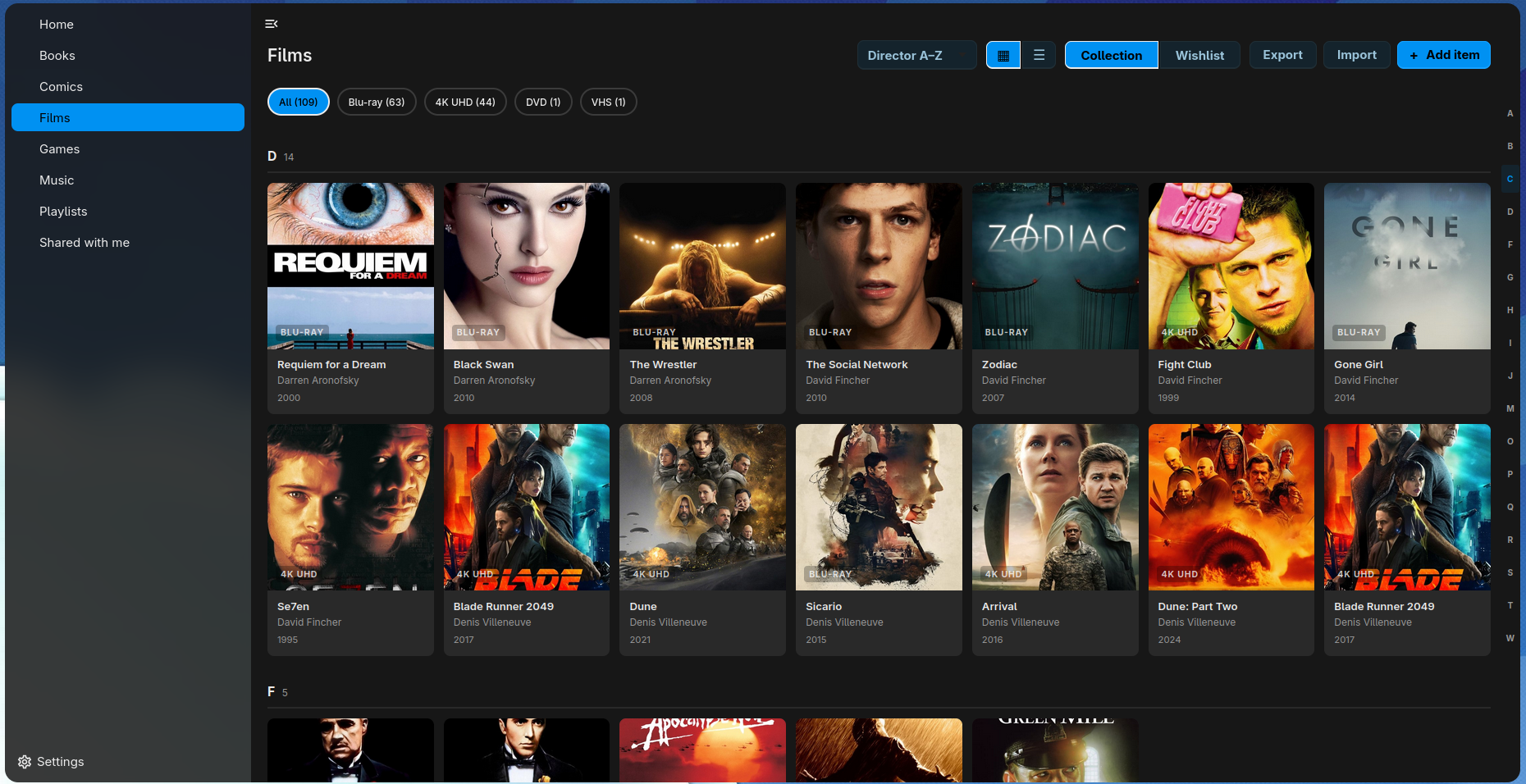Open Films in sidebar
The image size is (1526, 784).
(x=128, y=117)
